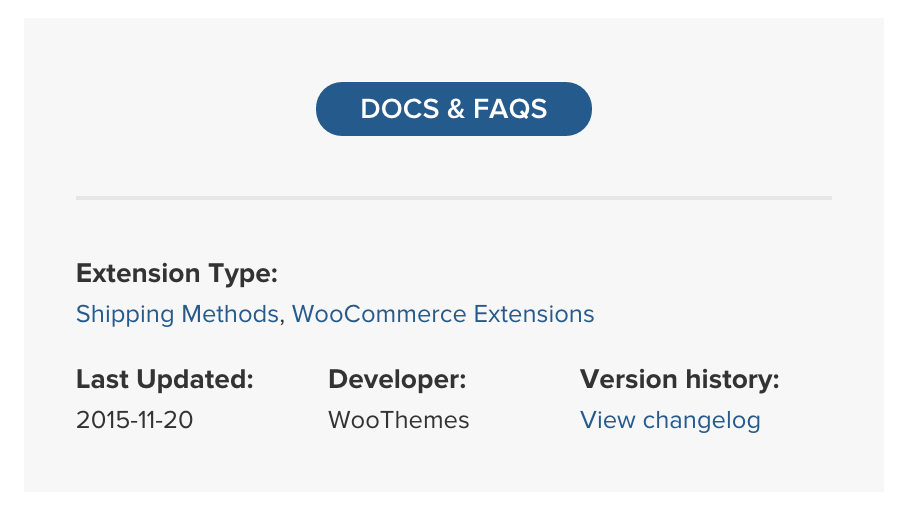The width and height of the screenshot is (908, 512).
Task: Click the word WooCommerce in the extensions link
Action: (379, 314)
